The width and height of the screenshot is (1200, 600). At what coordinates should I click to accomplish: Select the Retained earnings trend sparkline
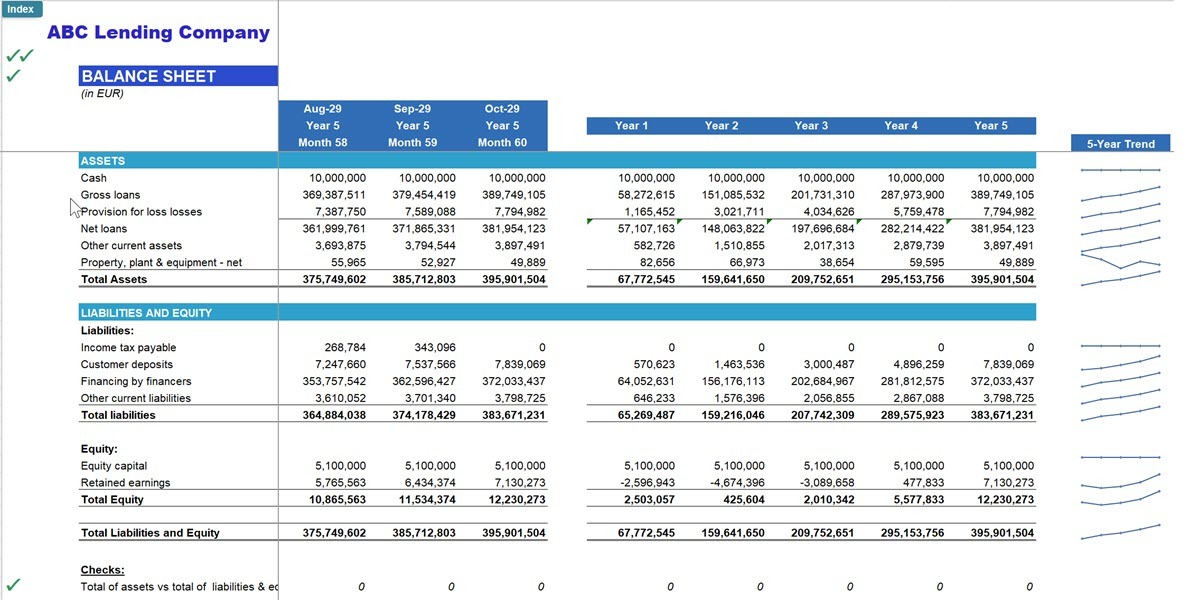1120,482
